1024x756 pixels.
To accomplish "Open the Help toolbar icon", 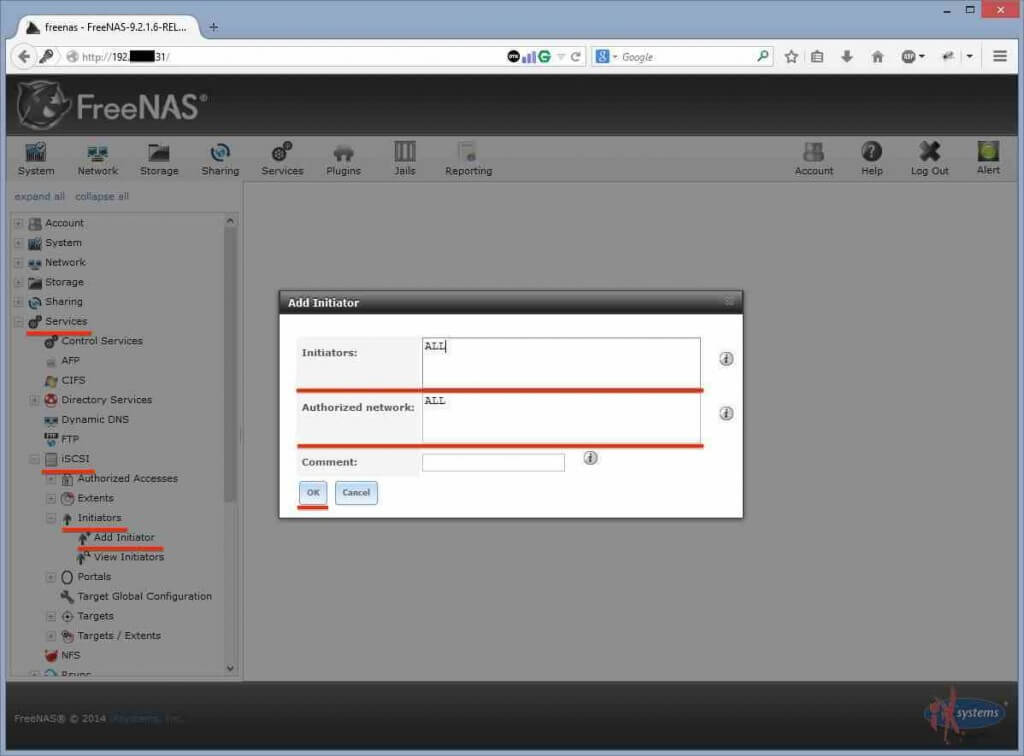I will [x=871, y=159].
